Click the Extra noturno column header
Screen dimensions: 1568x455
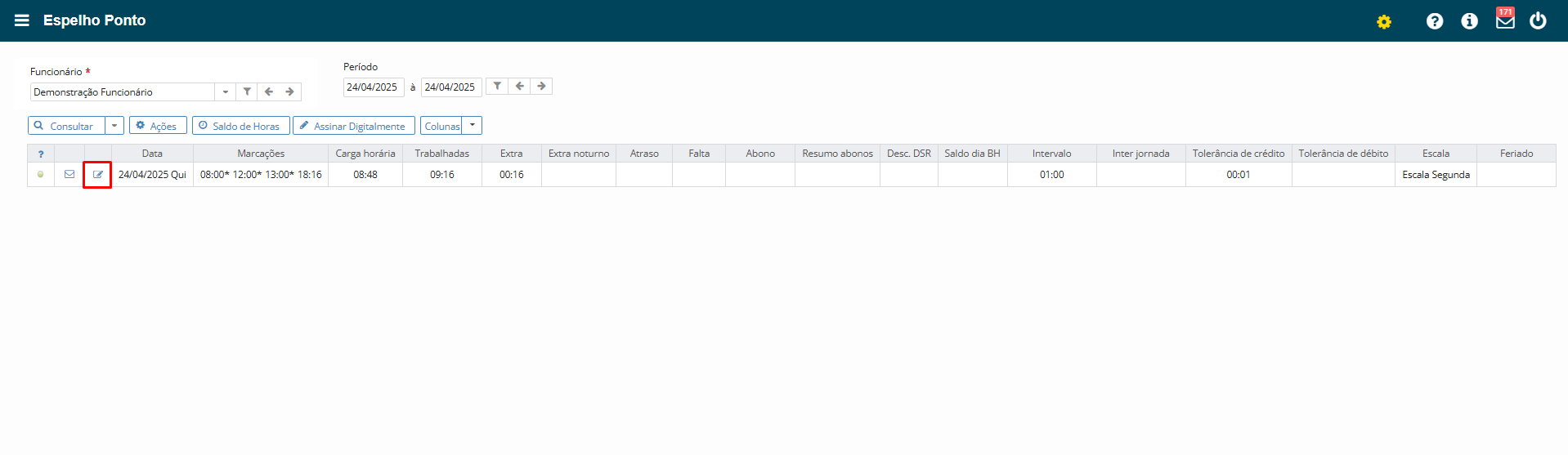point(579,154)
